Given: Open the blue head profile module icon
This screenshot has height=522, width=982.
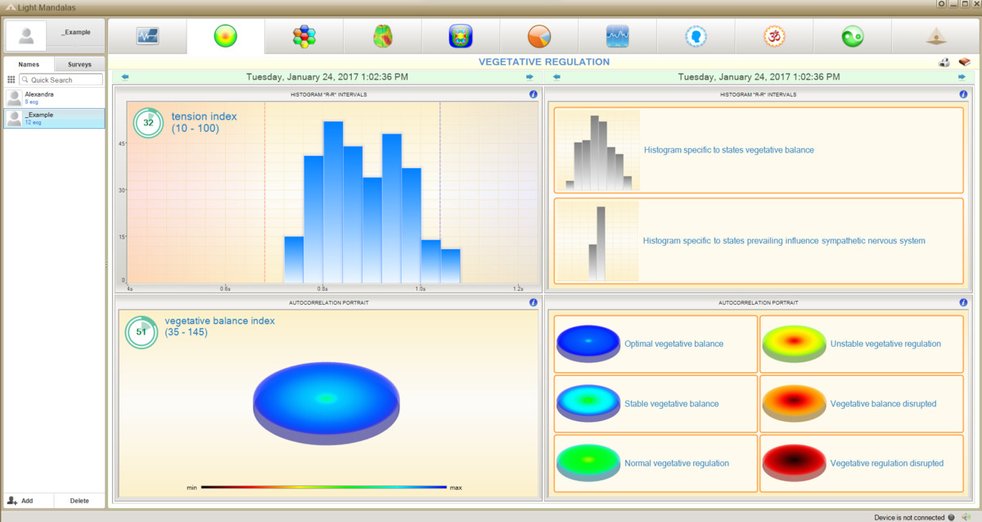Looking at the screenshot, I should 696,37.
